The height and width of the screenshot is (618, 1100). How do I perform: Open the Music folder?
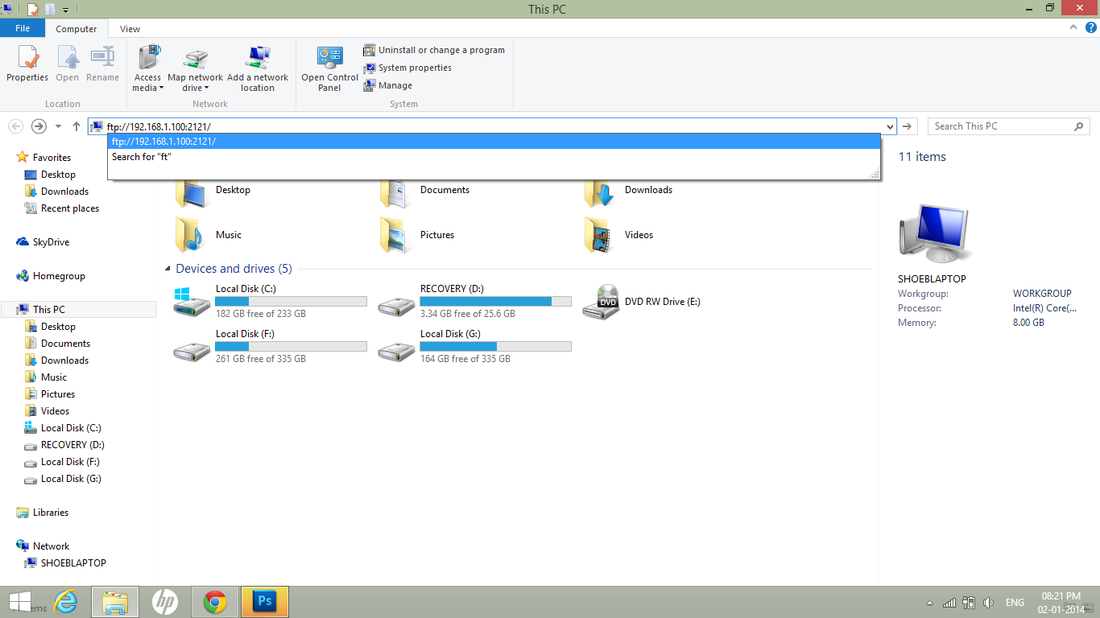pos(208,235)
